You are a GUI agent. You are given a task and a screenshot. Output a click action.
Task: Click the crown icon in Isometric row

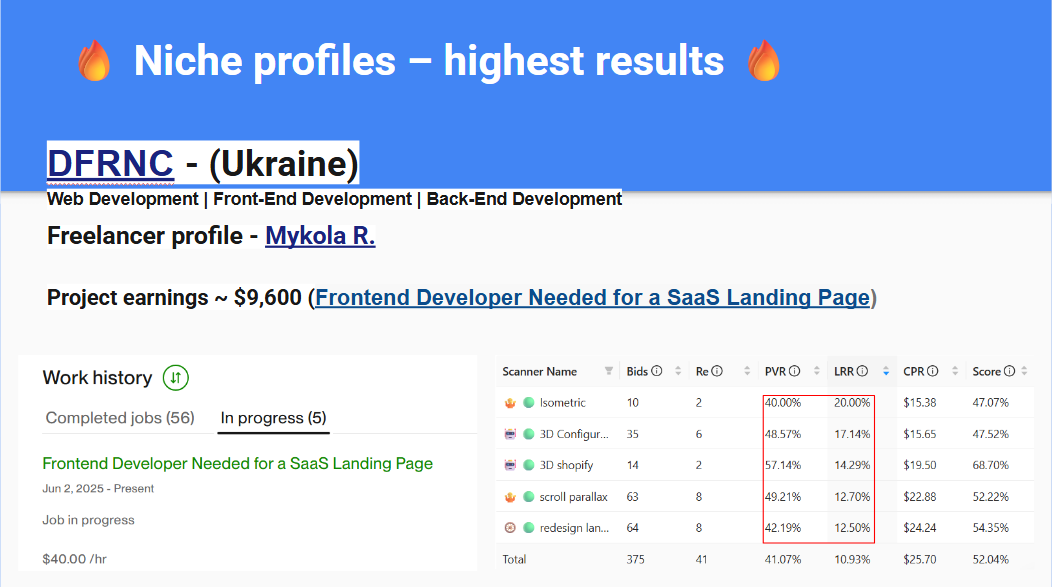point(510,403)
